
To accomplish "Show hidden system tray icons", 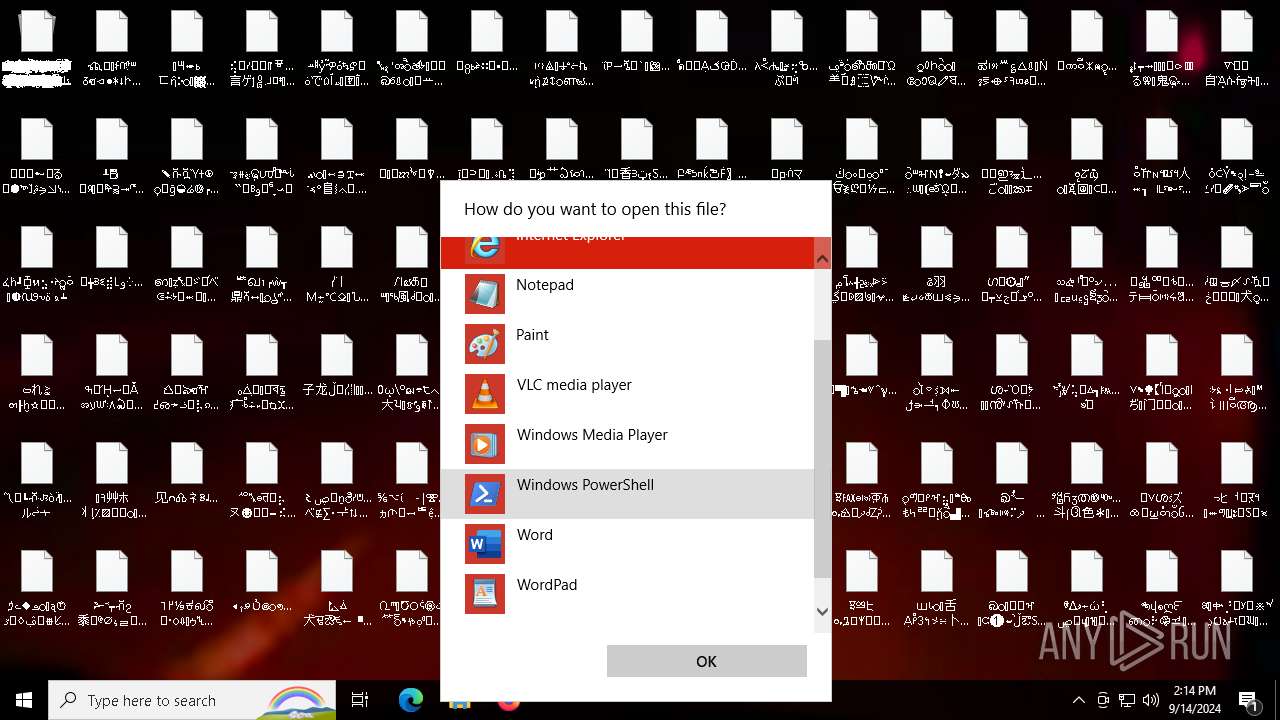I will 1078,700.
